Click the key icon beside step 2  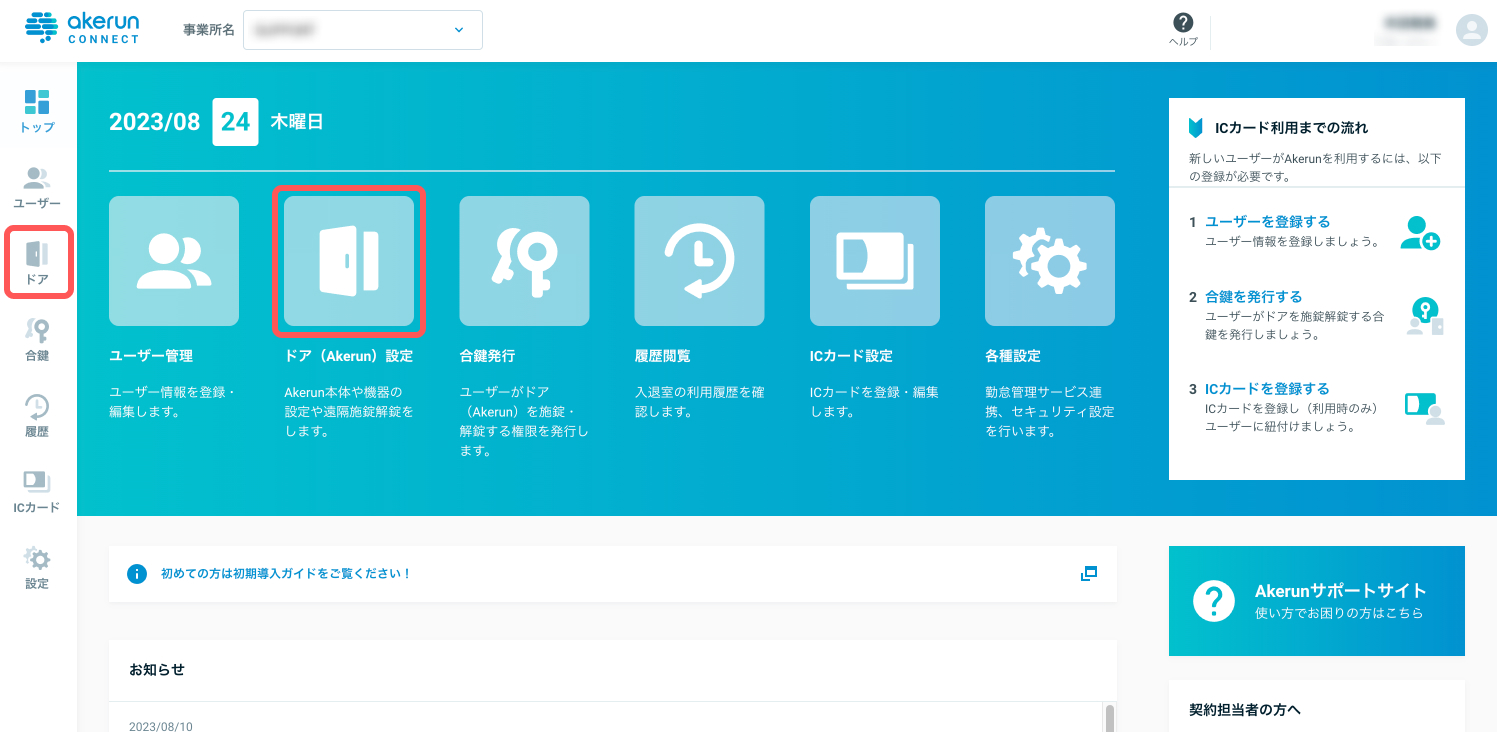(x=1425, y=316)
